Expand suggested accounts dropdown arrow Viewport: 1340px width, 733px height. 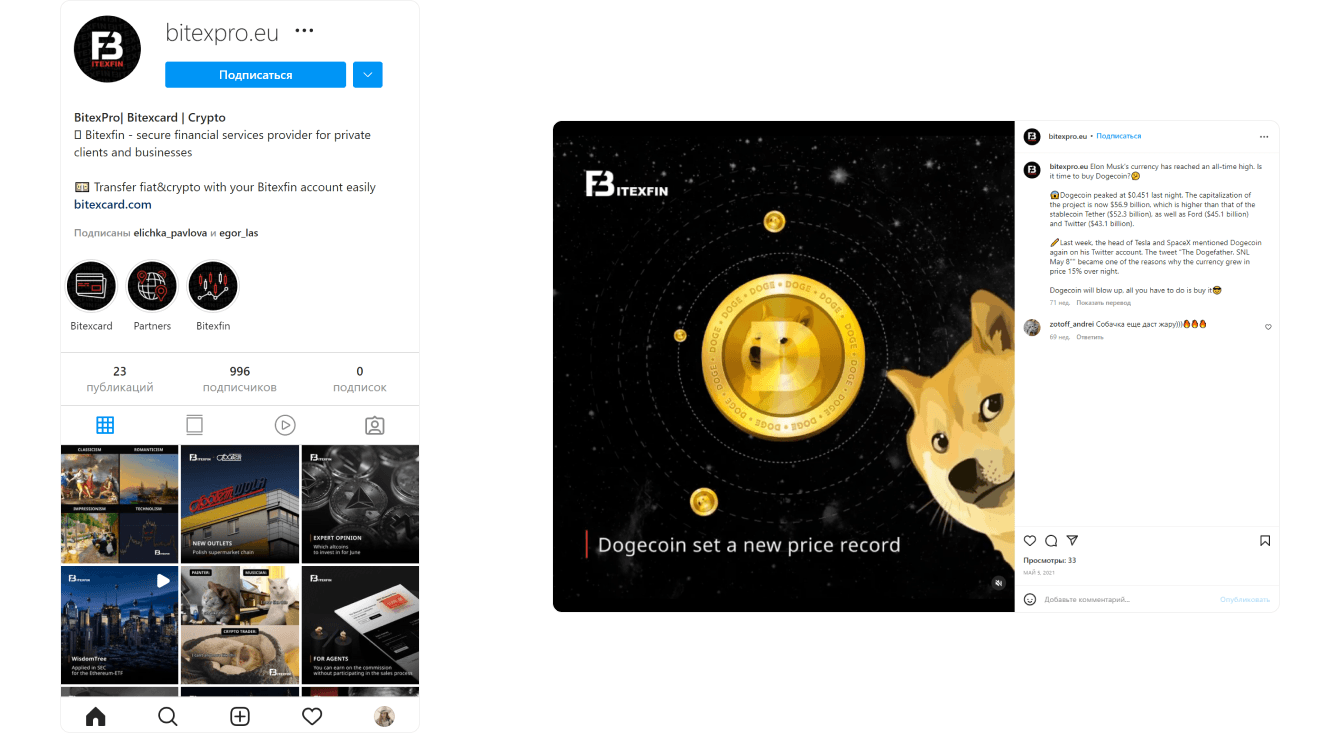[x=368, y=75]
